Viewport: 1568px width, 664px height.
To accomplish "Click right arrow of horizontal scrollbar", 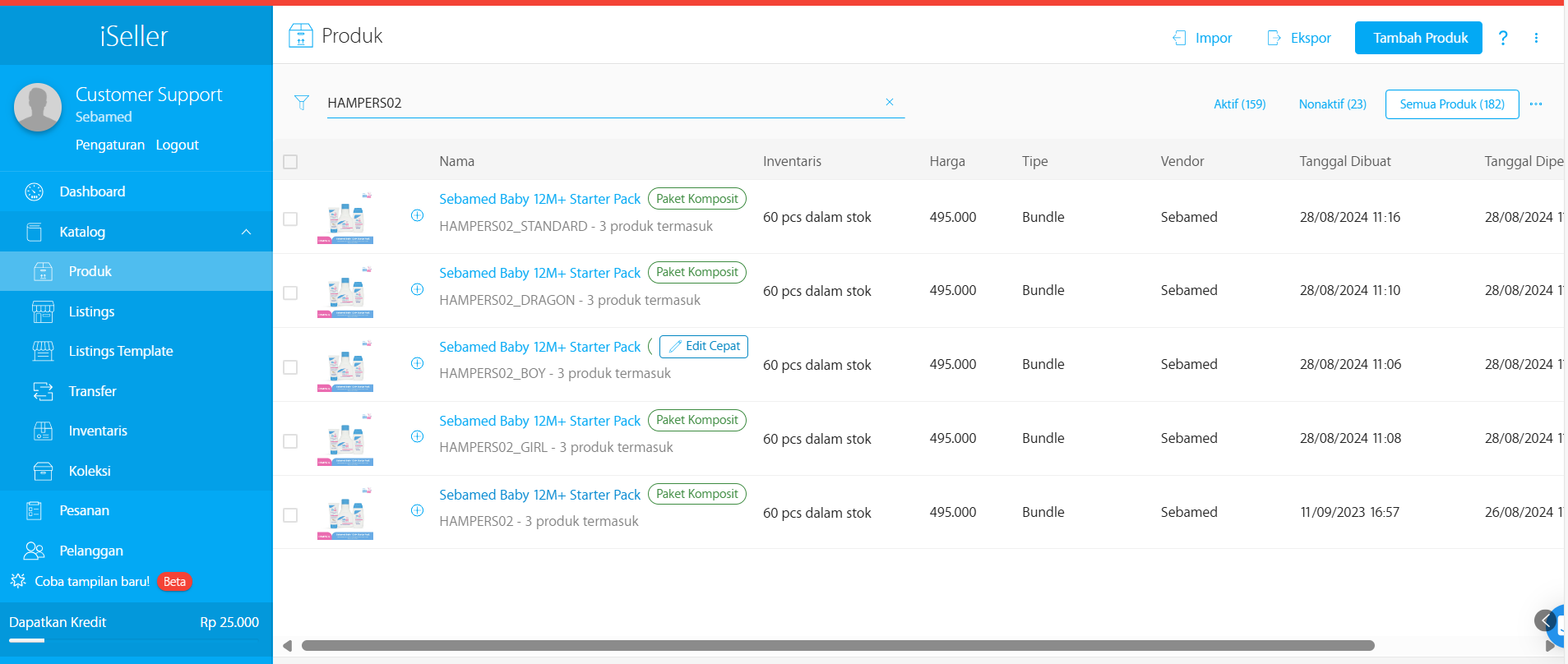I will 1550,646.
